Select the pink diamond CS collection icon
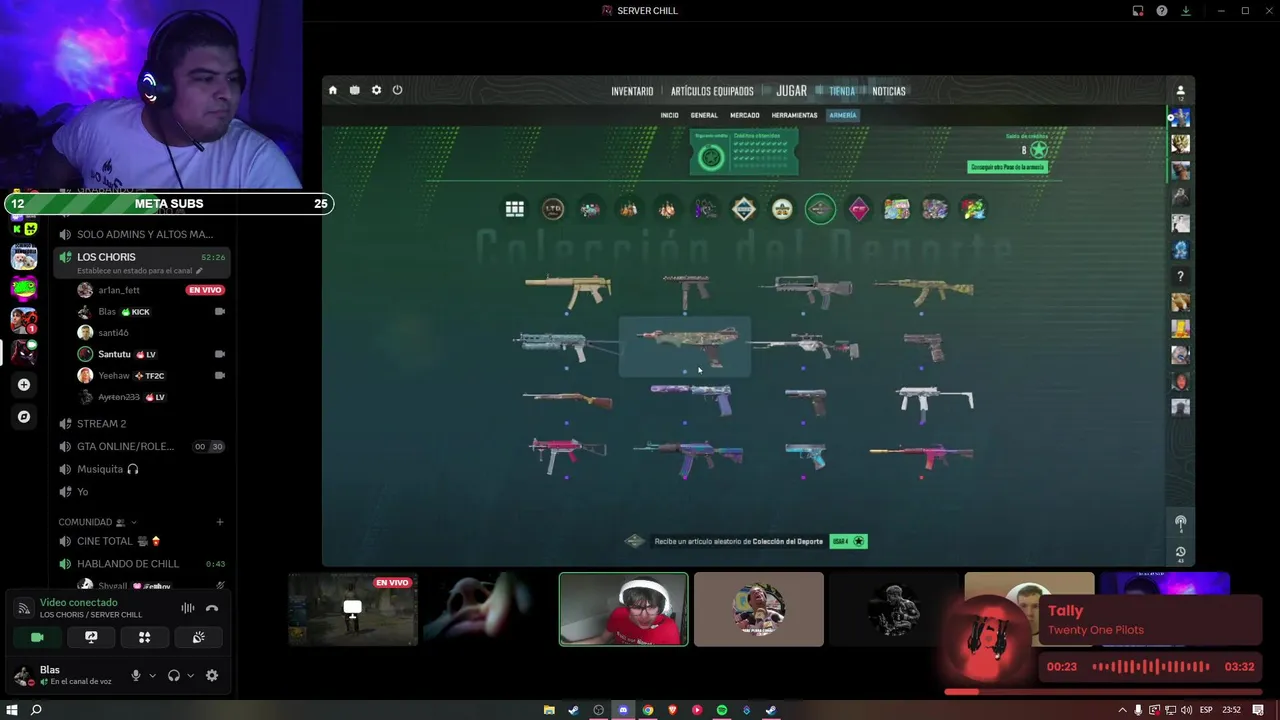The image size is (1280, 720). pos(858,209)
